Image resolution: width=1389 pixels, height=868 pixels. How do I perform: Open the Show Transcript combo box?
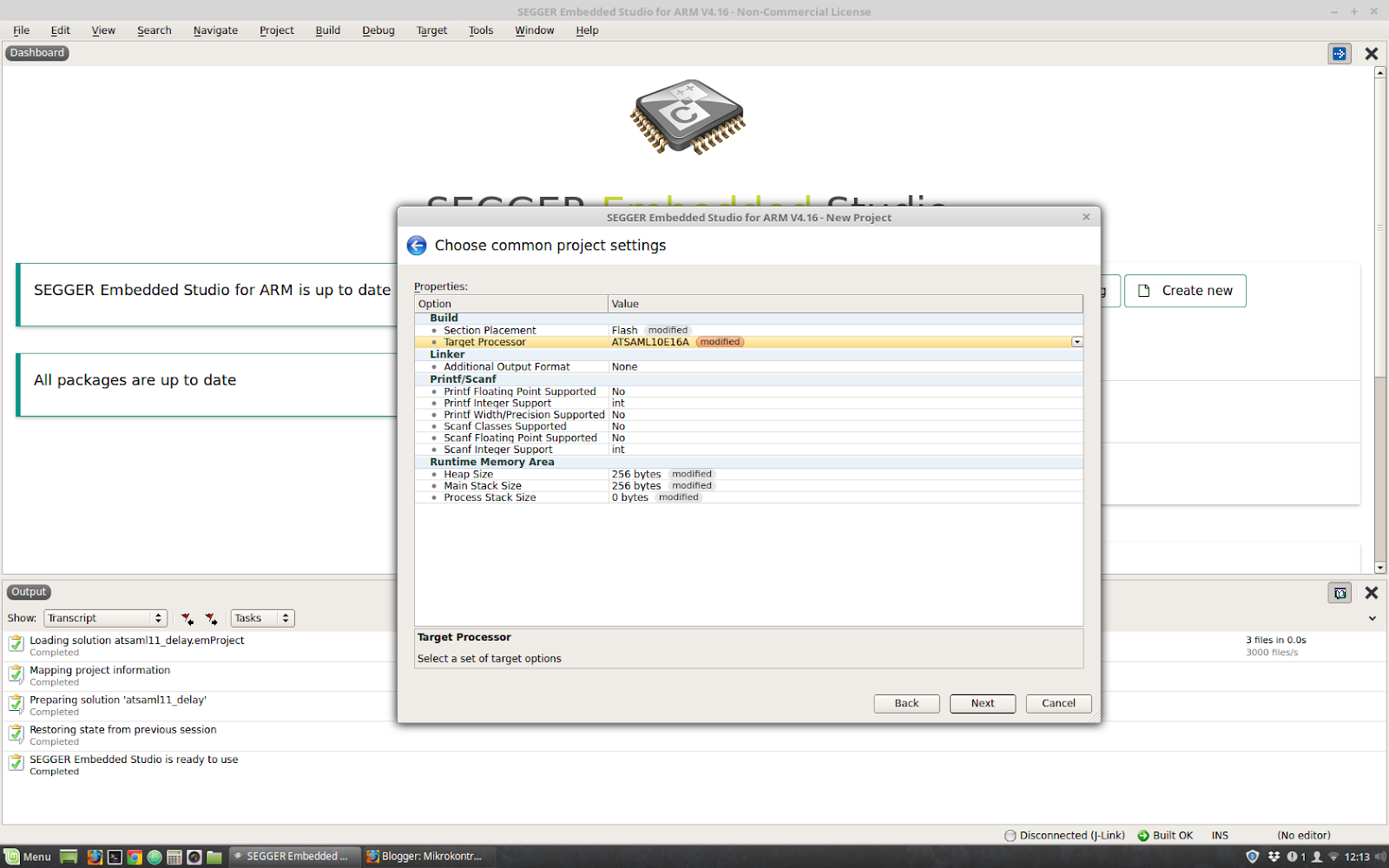(x=105, y=618)
